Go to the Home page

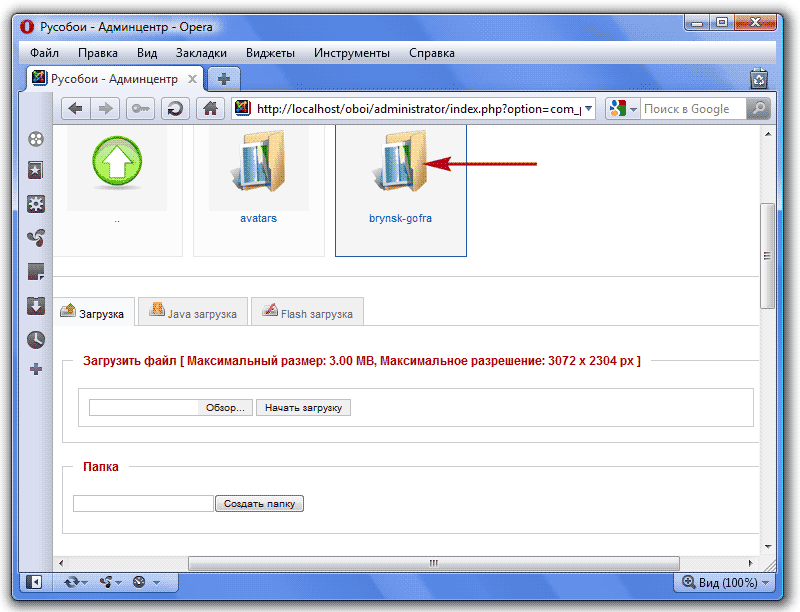point(209,109)
